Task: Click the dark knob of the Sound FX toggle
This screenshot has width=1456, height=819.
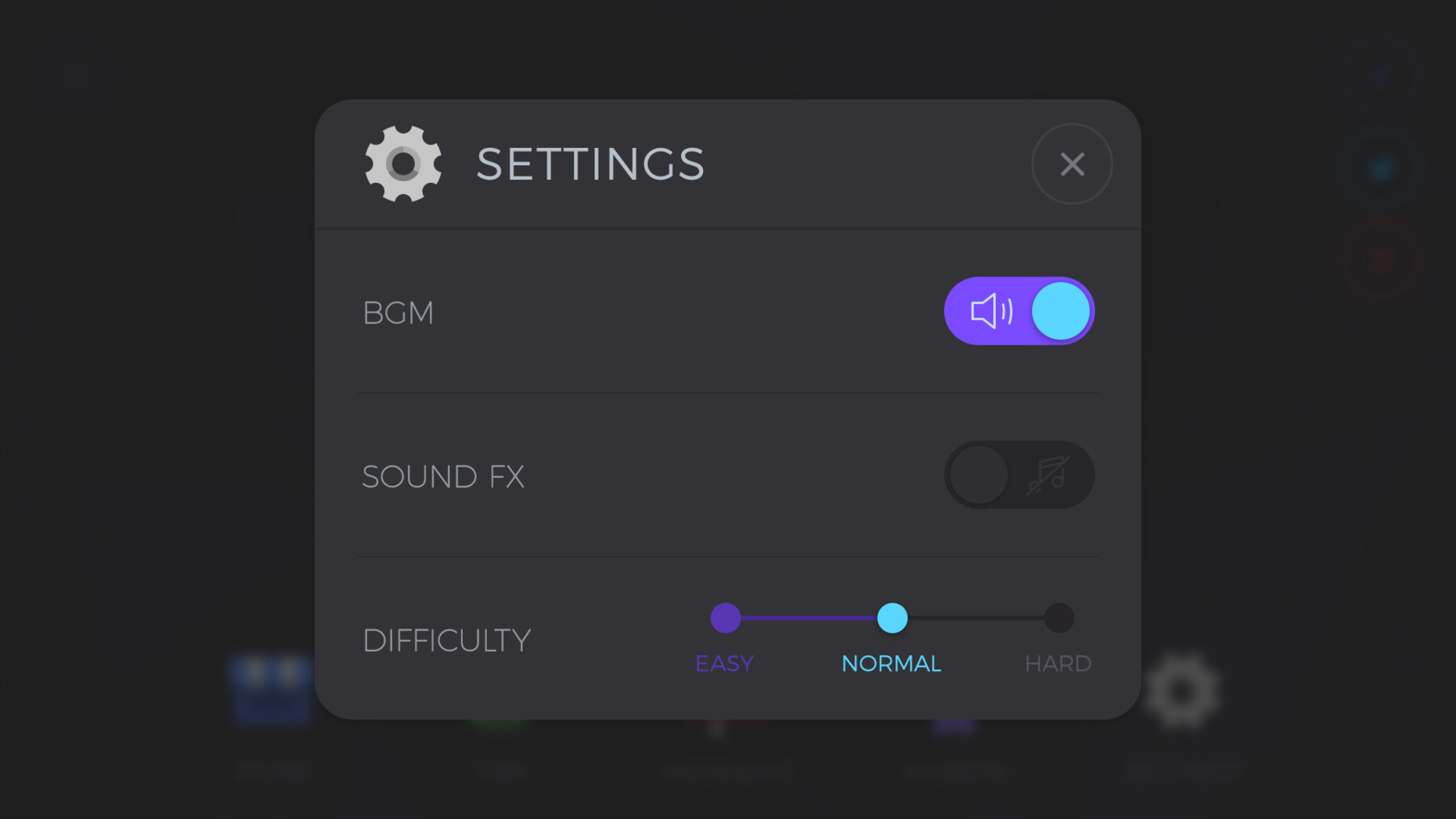Action: tap(979, 475)
